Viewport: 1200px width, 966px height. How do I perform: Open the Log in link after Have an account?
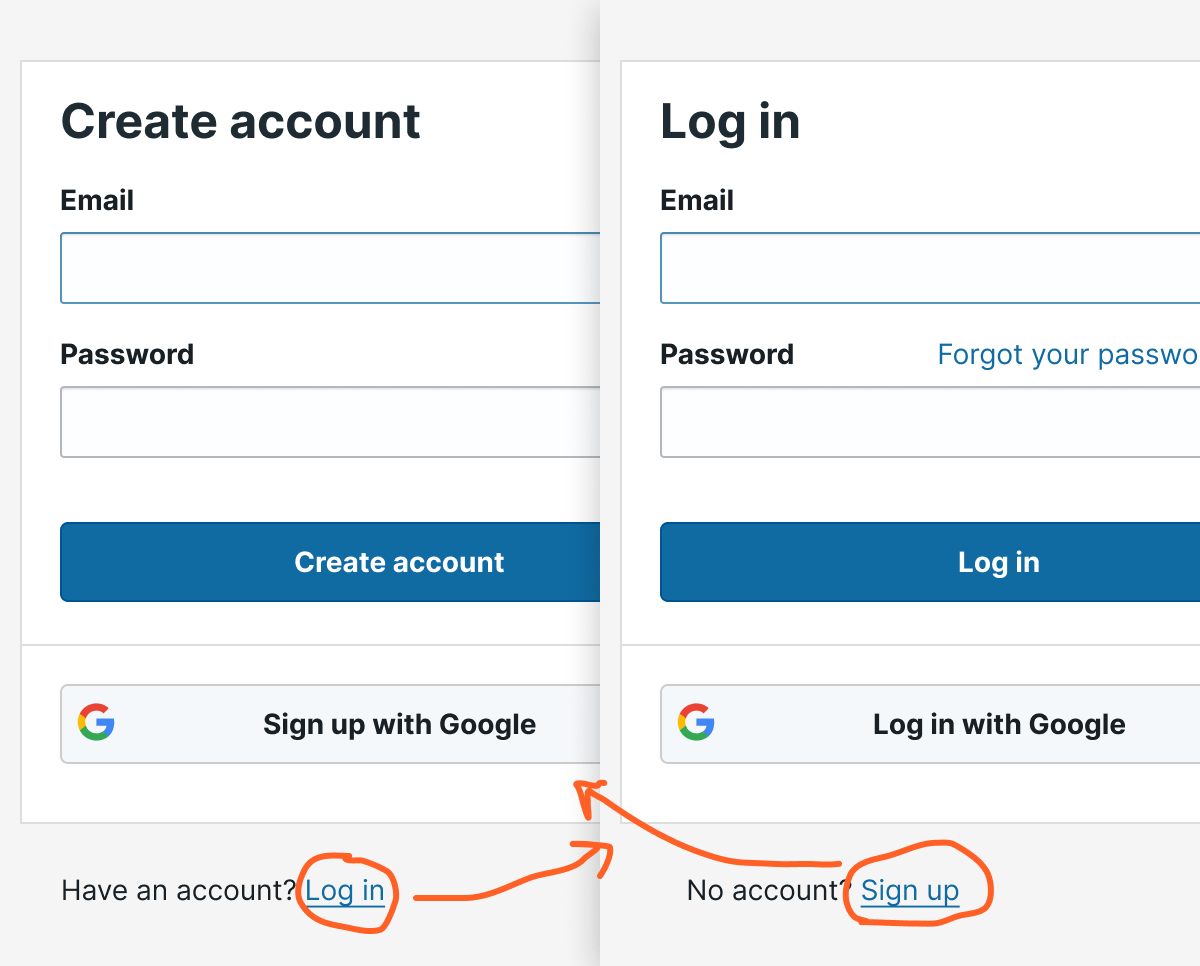(x=345, y=890)
